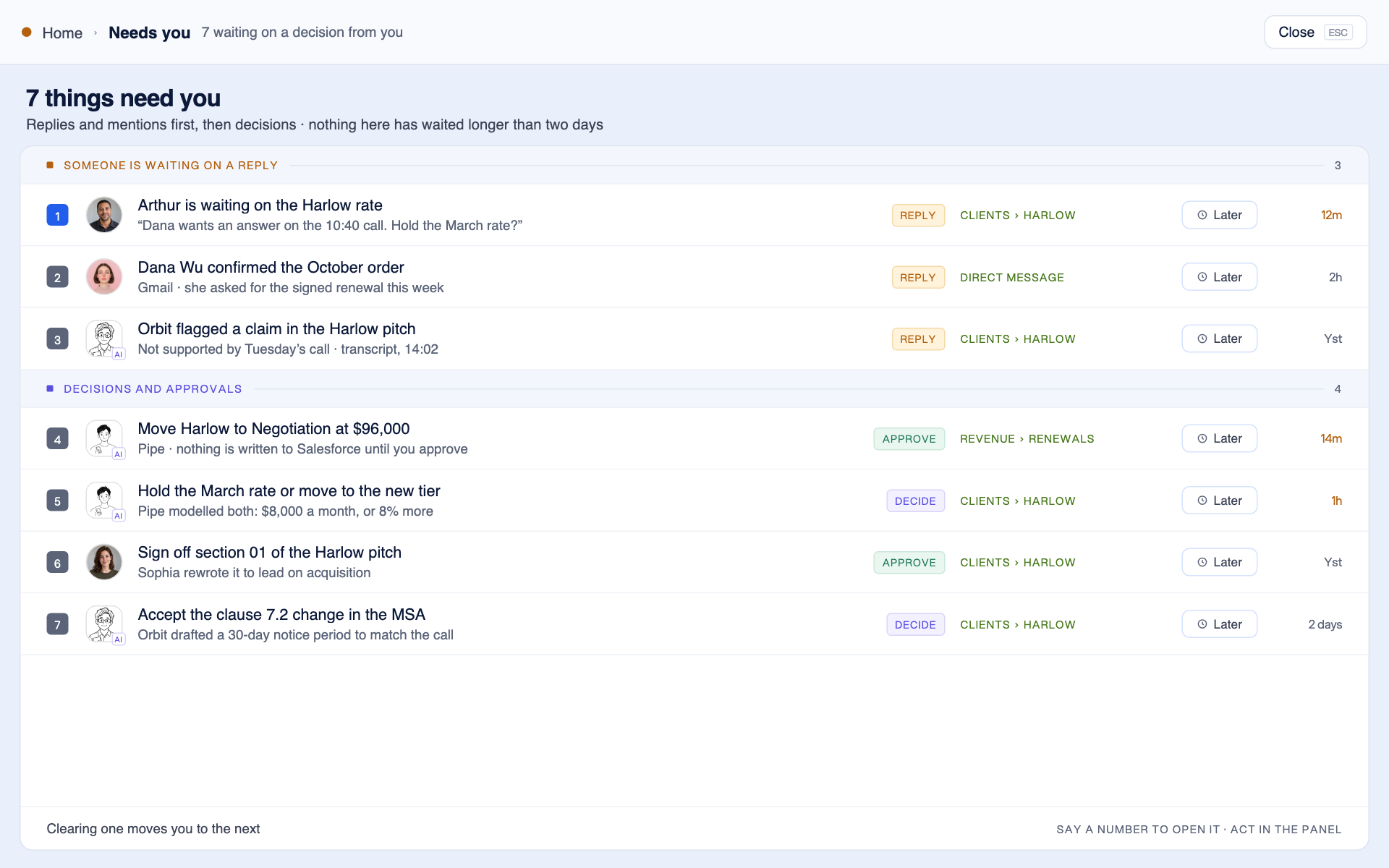
Task: Click Pipe AI avatar on Negotiation row
Action: click(x=105, y=439)
